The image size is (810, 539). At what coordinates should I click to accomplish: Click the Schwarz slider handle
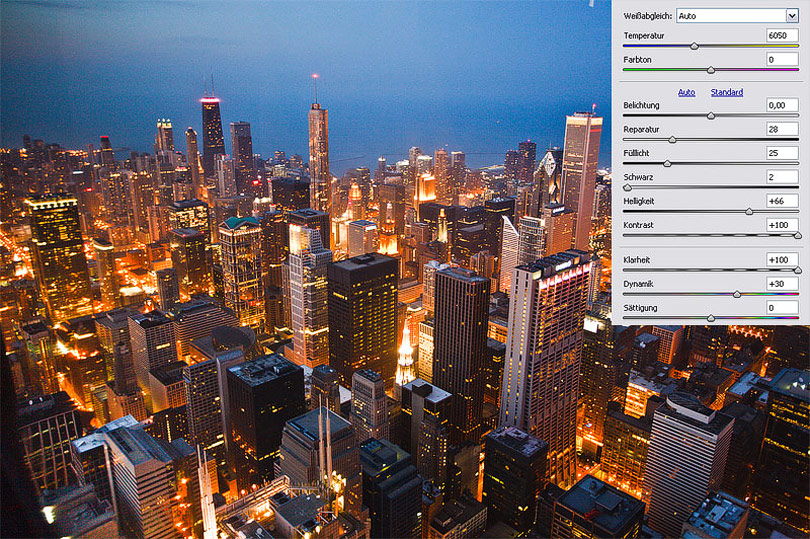point(627,188)
